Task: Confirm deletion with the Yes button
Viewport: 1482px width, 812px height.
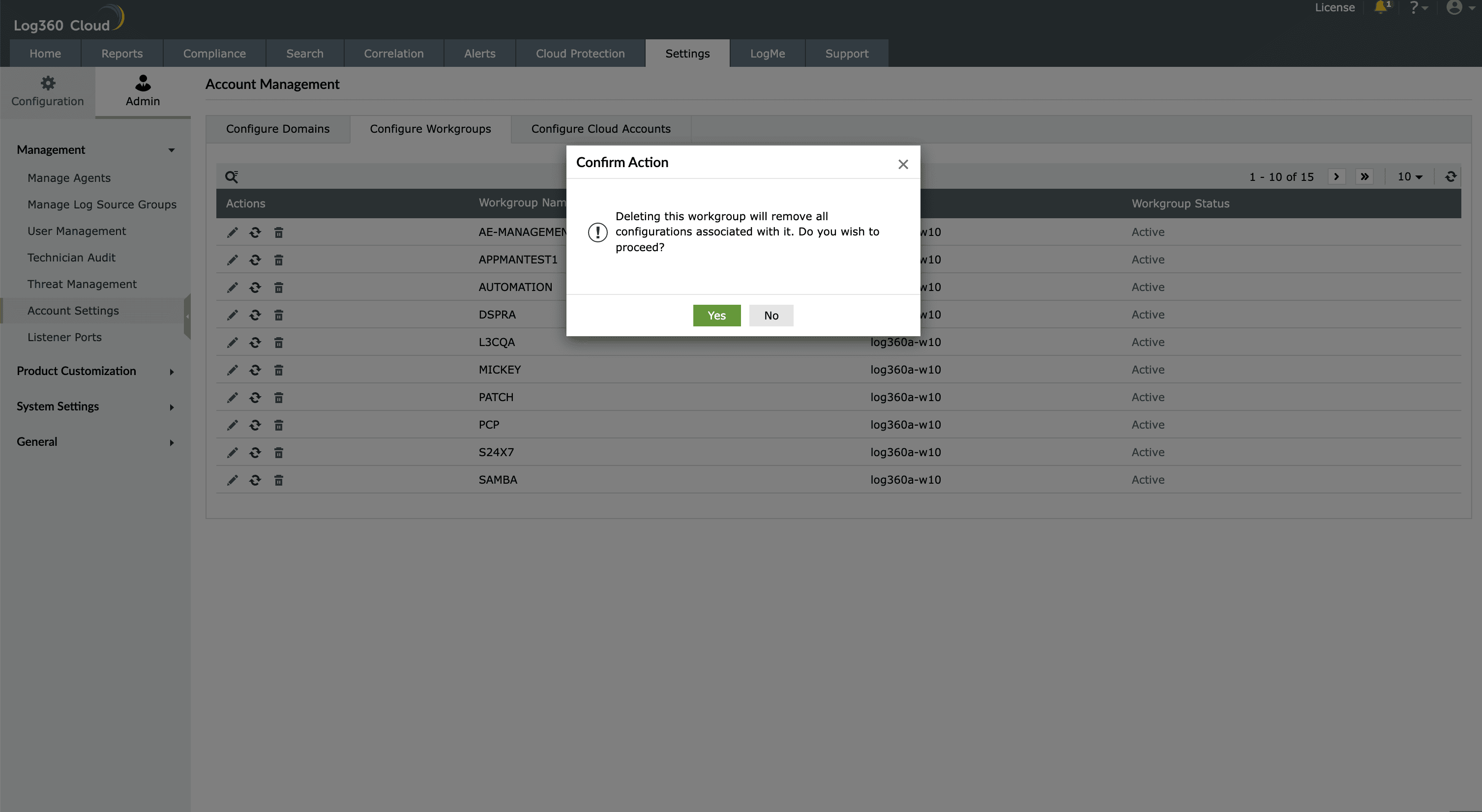Action: pos(716,315)
